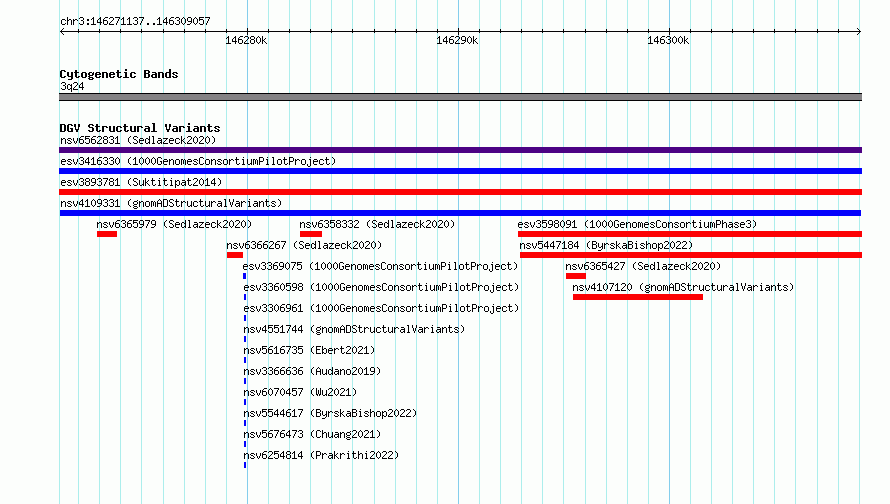Open esv3306961 variant label
Viewport: 890px width, 504px height.
coord(381,308)
